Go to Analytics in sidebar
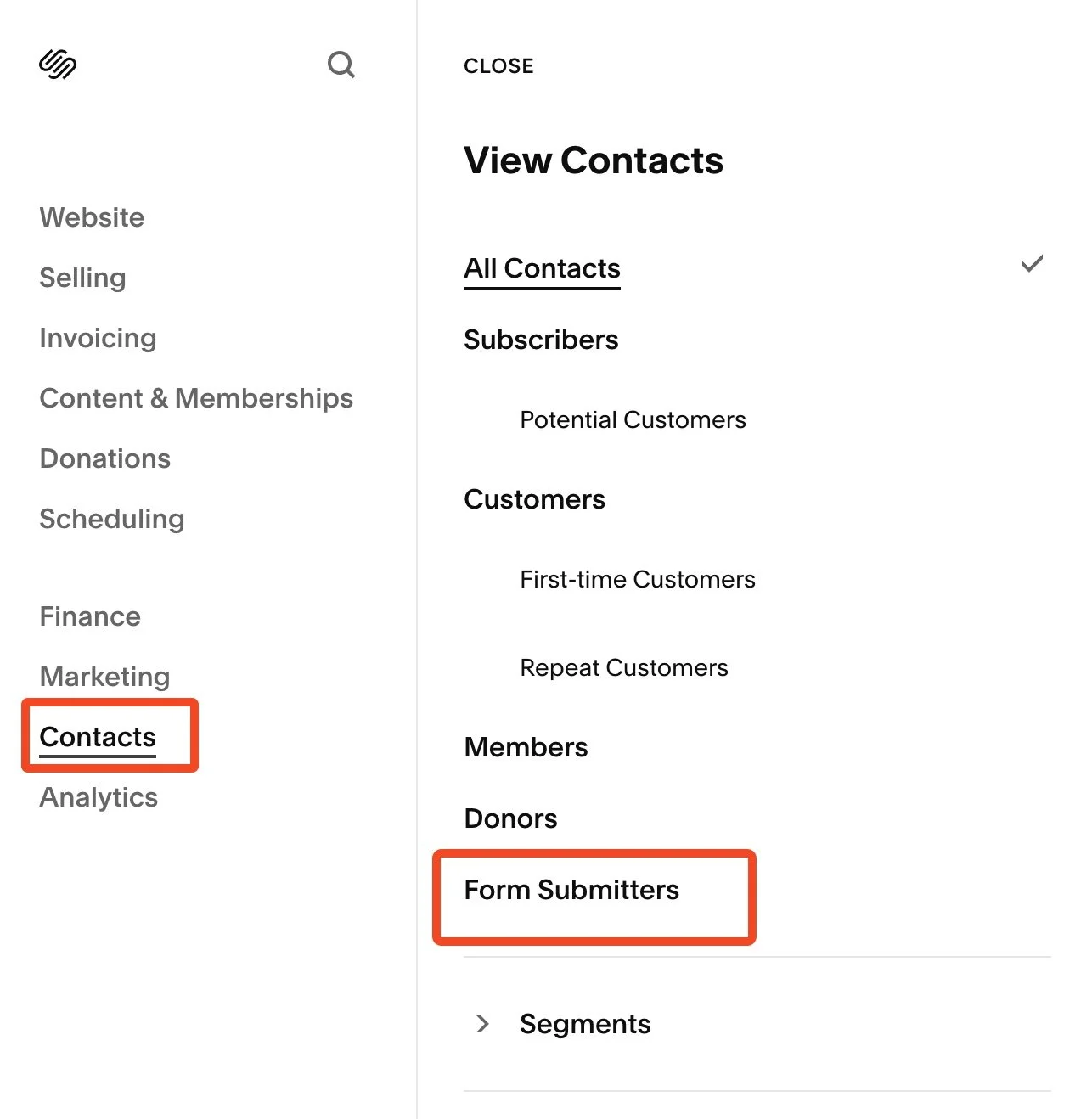The height and width of the screenshot is (1119, 1092). click(x=99, y=797)
